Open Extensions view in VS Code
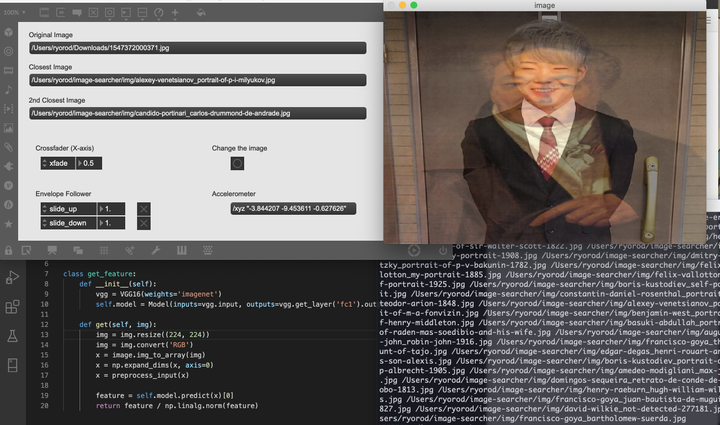The height and width of the screenshot is (425, 720). pos(12,307)
